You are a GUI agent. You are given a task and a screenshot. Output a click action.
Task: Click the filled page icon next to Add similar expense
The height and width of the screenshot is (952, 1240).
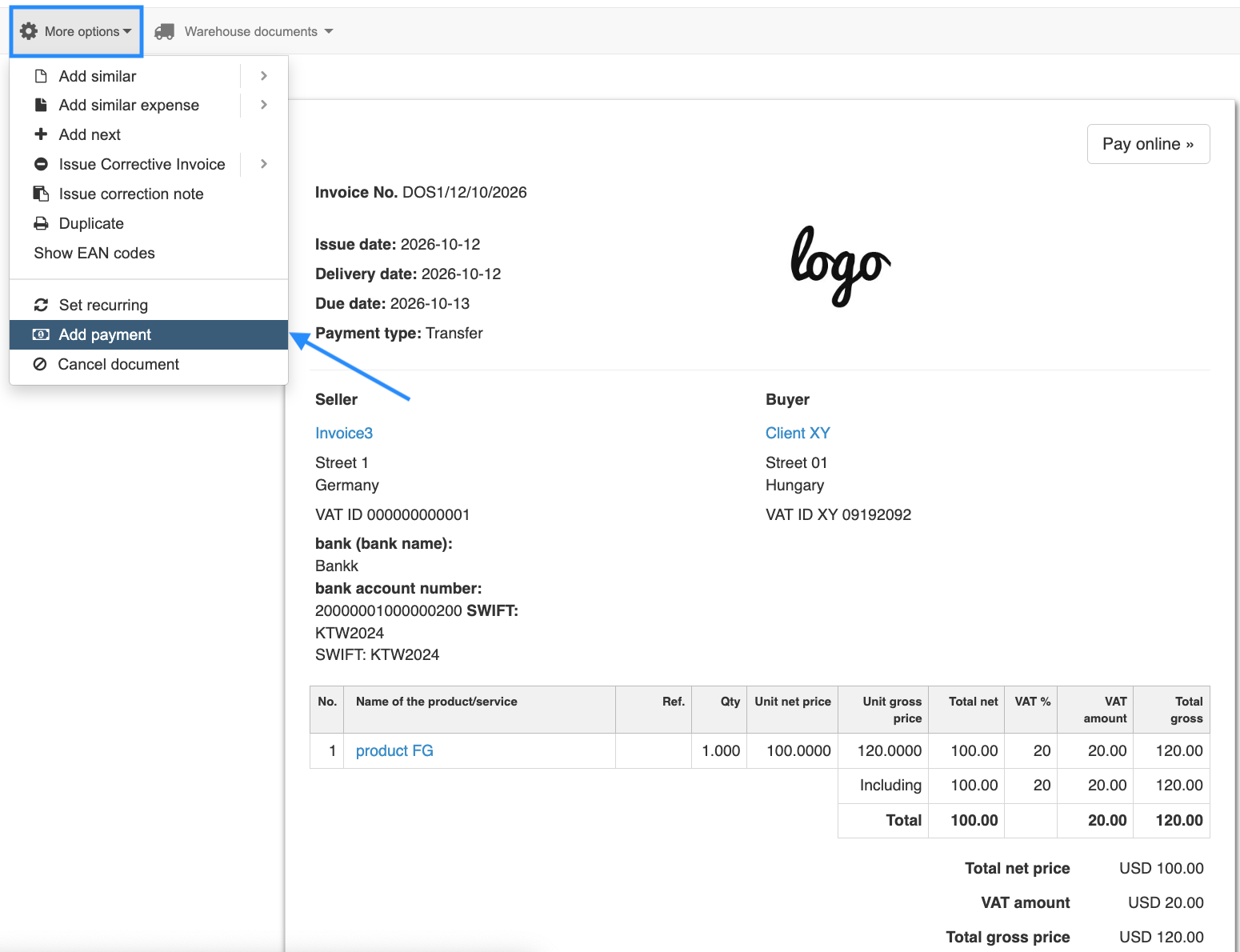[41, 105]
